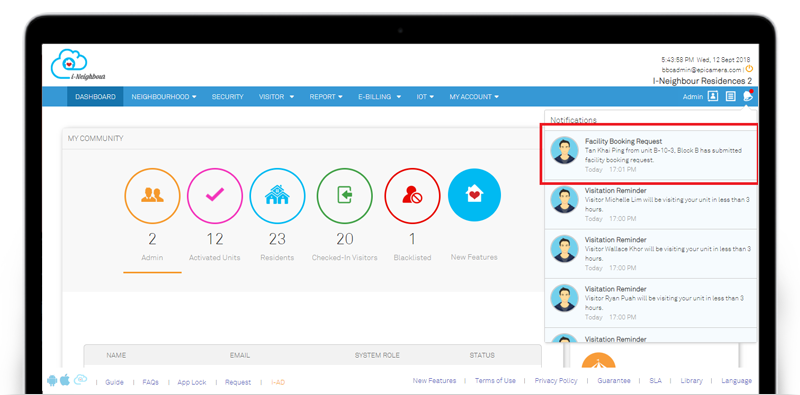Select the pink Activated Units checkmark icon
The height and width of the screenshot is (395, 800).
[215, 196]
